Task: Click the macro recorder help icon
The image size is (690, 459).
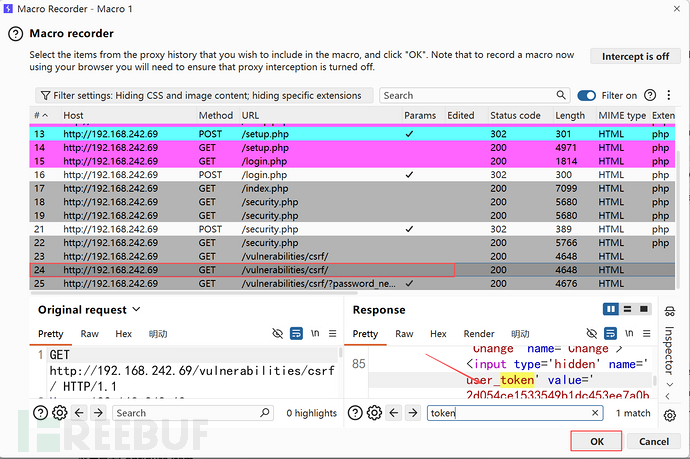Action: [15, 33]
